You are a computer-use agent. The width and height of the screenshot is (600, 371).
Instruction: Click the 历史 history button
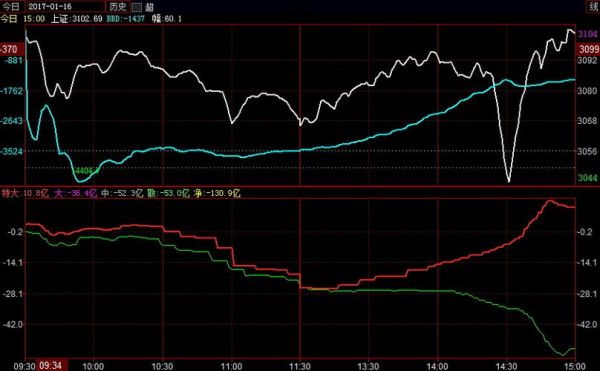coord(117,7)
